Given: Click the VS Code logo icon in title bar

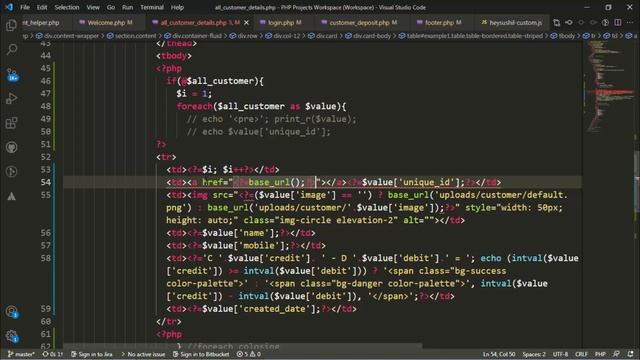Looking at the screenshot, I should pos(9,7).
